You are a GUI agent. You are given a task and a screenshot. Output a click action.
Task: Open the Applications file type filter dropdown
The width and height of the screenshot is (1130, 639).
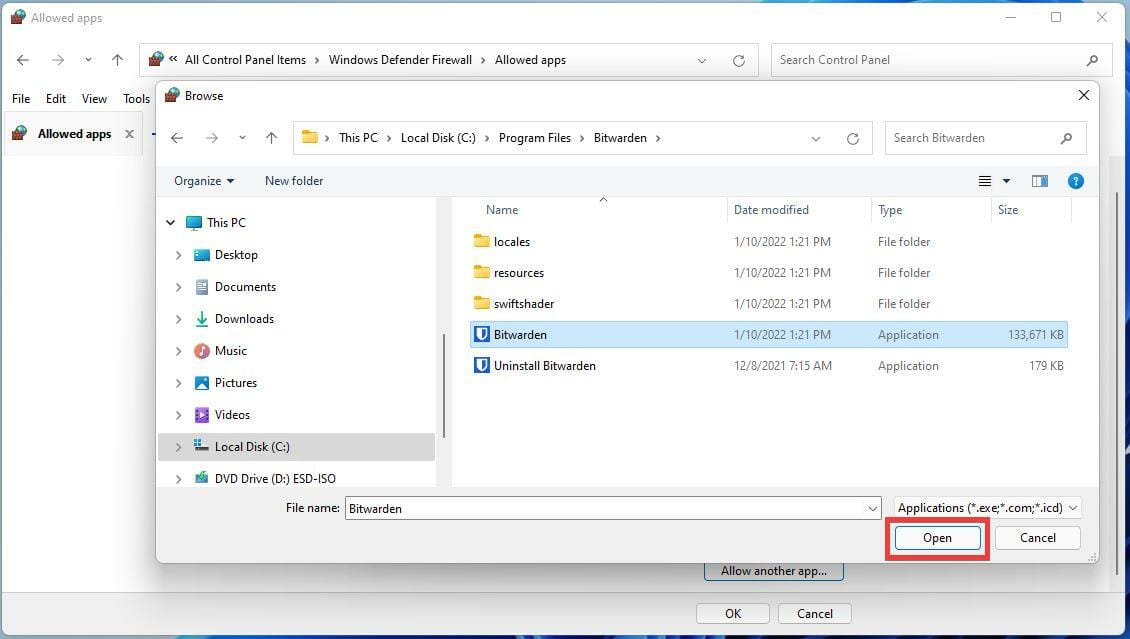click(987, 508)
